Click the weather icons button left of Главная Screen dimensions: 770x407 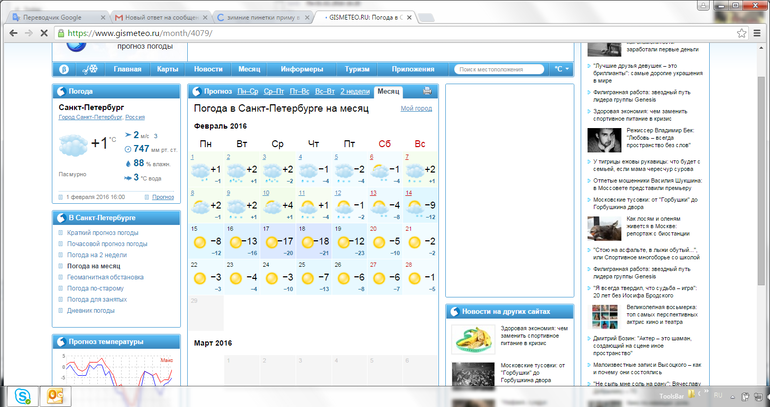click(90, 69)
